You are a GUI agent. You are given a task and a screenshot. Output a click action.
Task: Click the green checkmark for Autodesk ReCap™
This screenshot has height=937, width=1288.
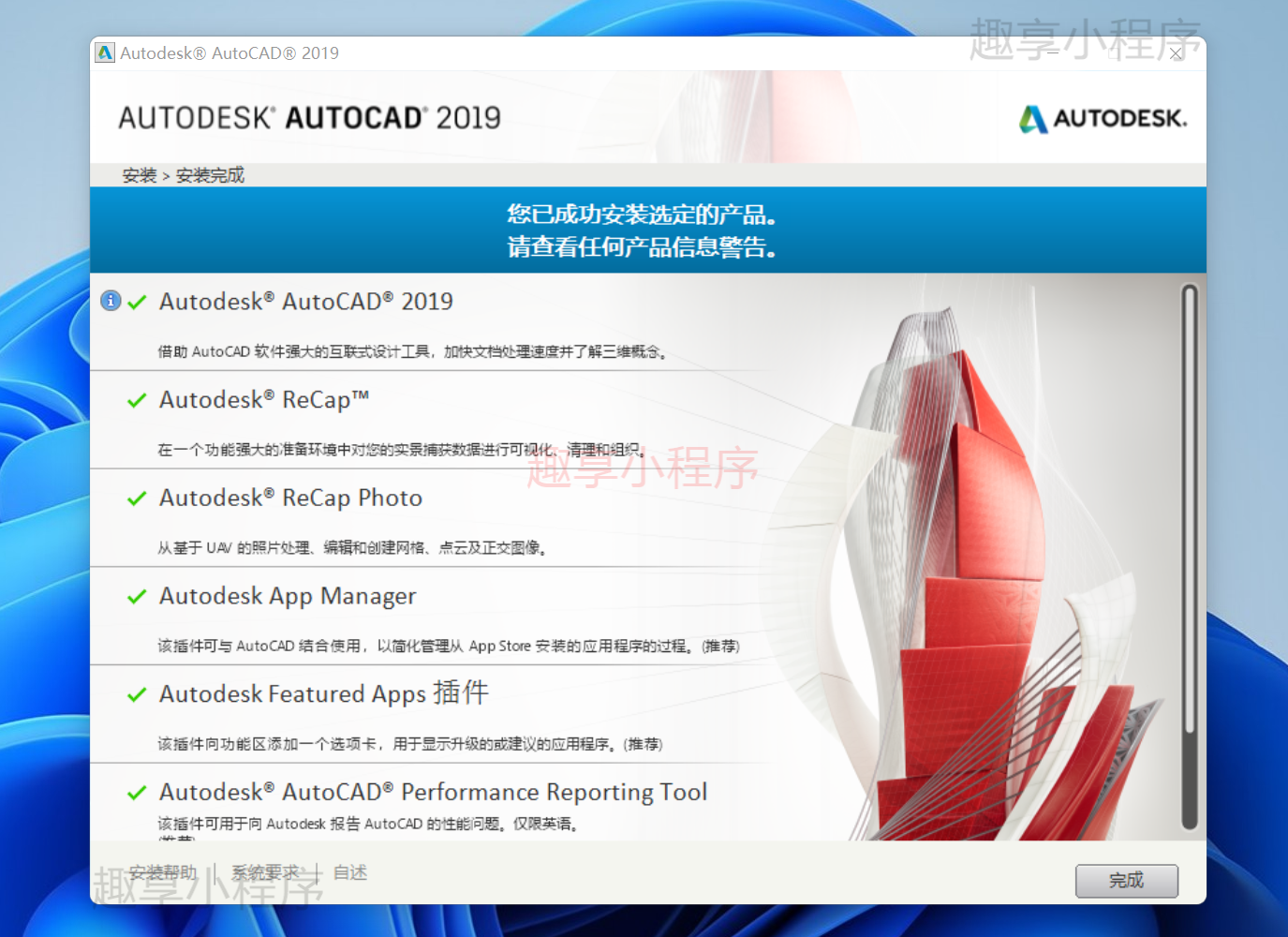[x=137, y=400]
